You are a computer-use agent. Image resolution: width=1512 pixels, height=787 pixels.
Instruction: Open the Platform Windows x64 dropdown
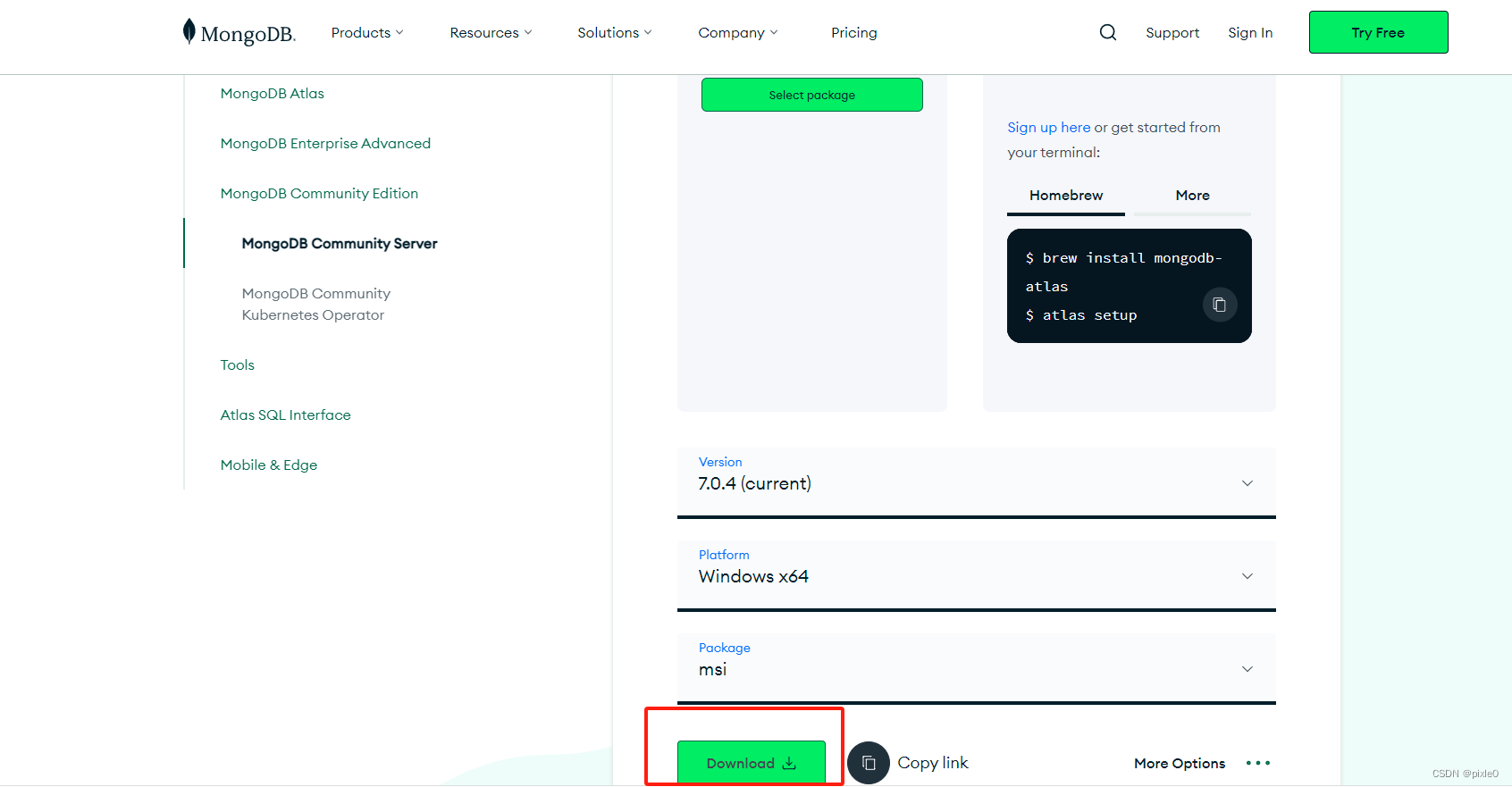pos(977,575)
